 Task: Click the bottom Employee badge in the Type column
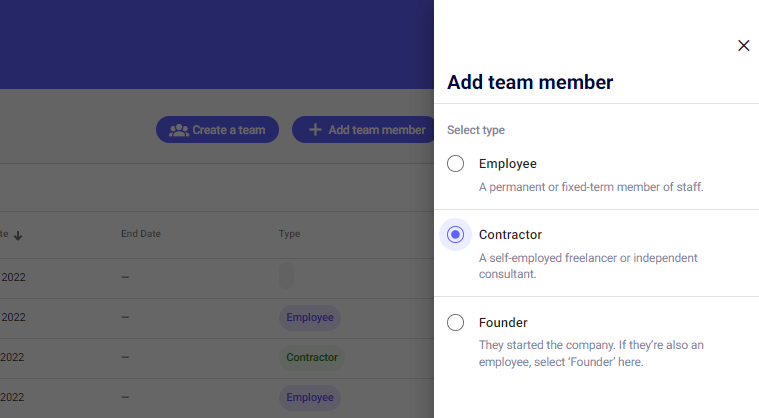pyautogui.click(x=310, y=398)
